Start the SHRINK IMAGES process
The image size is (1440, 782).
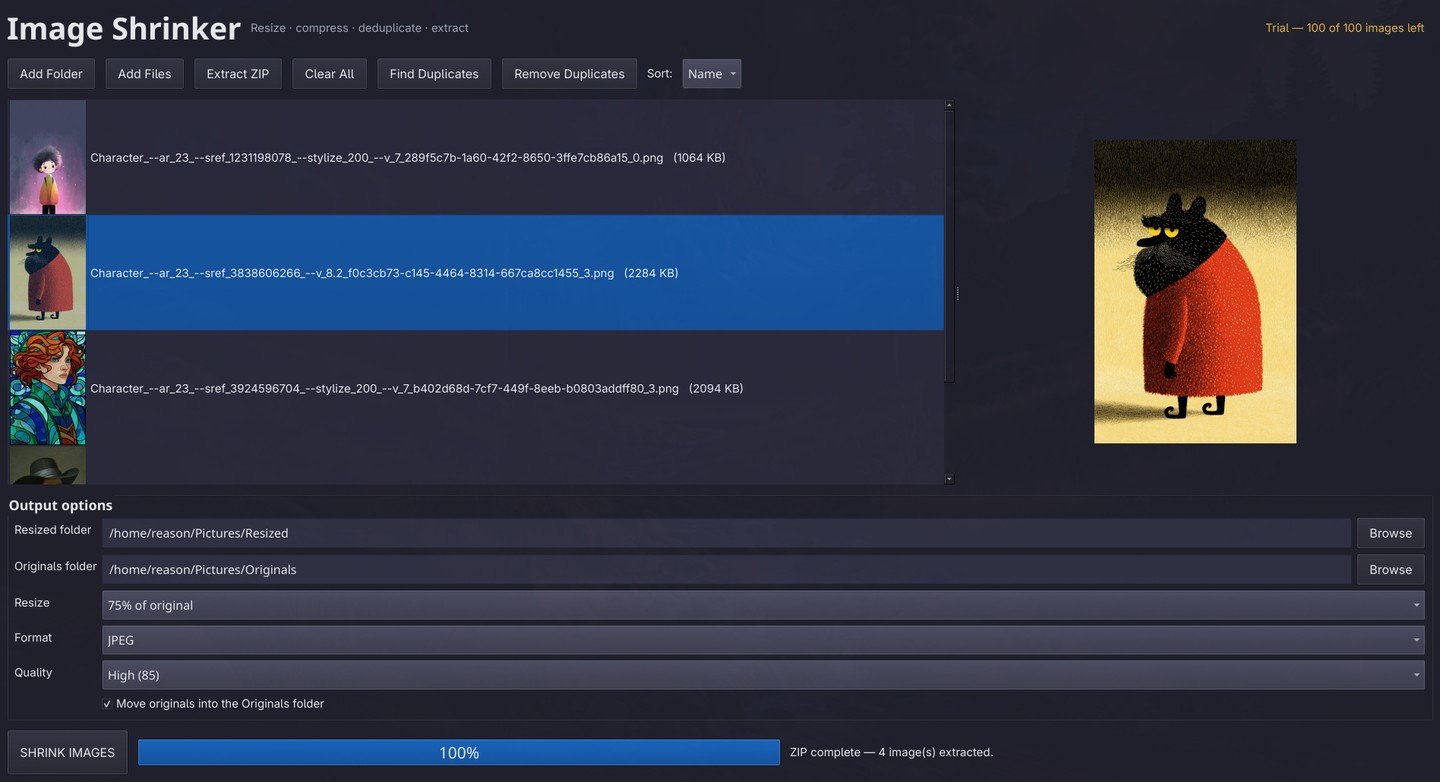67,752
